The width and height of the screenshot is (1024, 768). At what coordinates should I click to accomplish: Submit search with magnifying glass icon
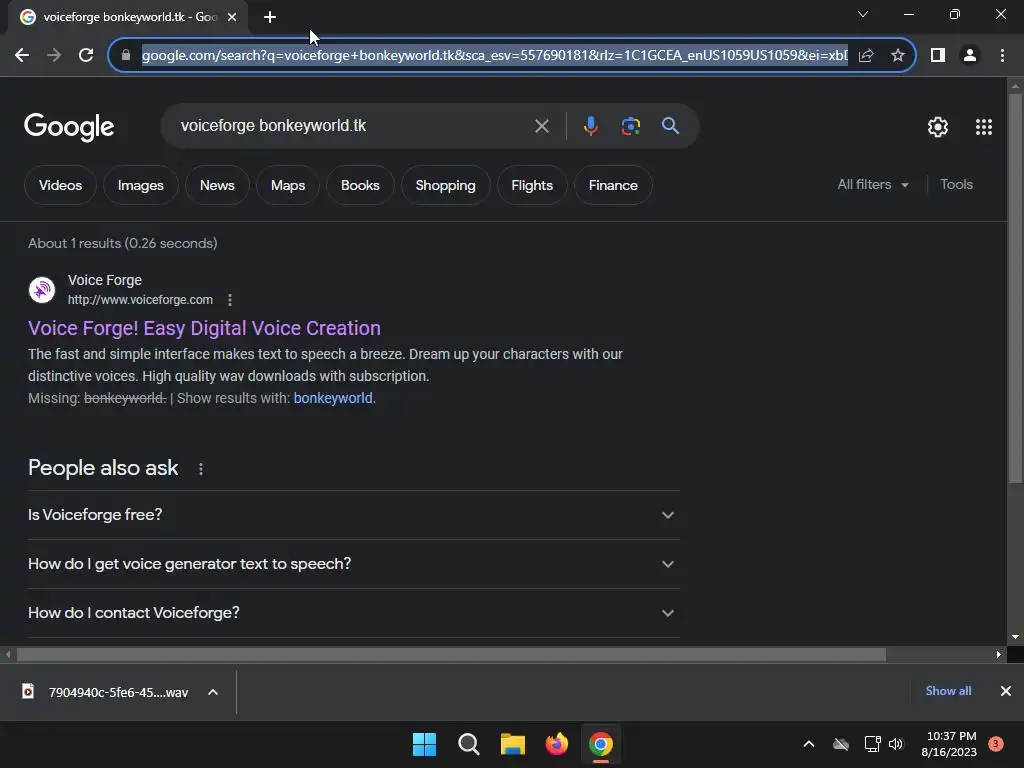[x=670, y=126]
